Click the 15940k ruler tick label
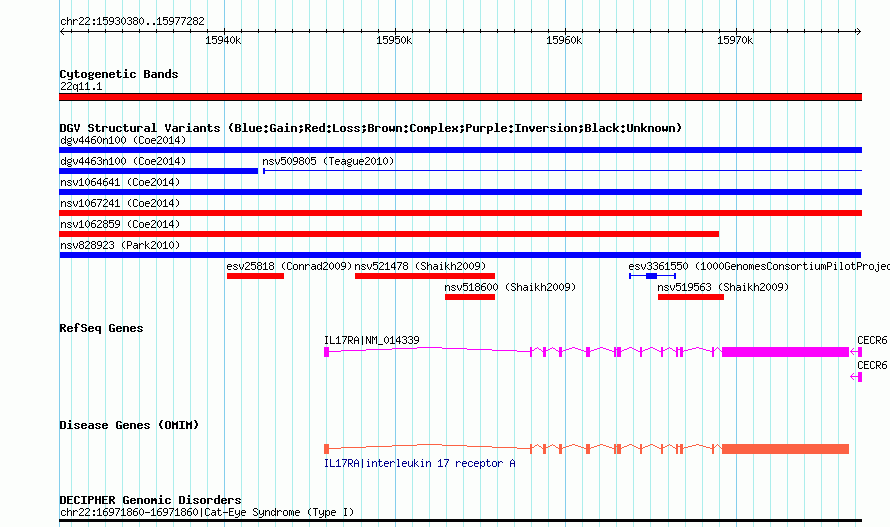This screenshot has height=527, width=890. click(x=223, y=40)
